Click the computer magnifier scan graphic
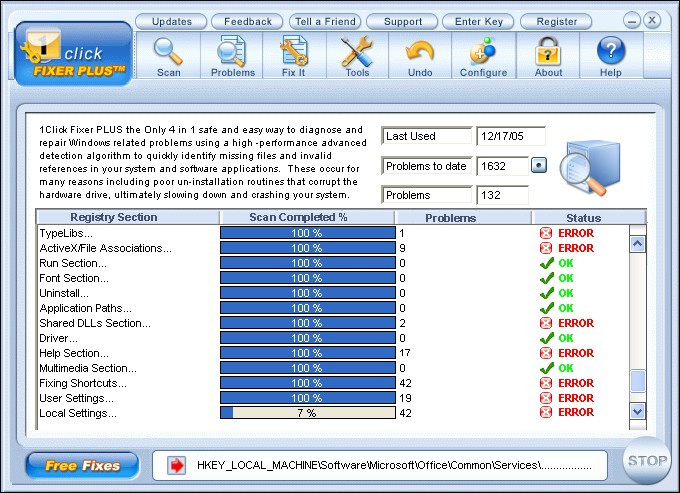 click(x=591, y=167)
